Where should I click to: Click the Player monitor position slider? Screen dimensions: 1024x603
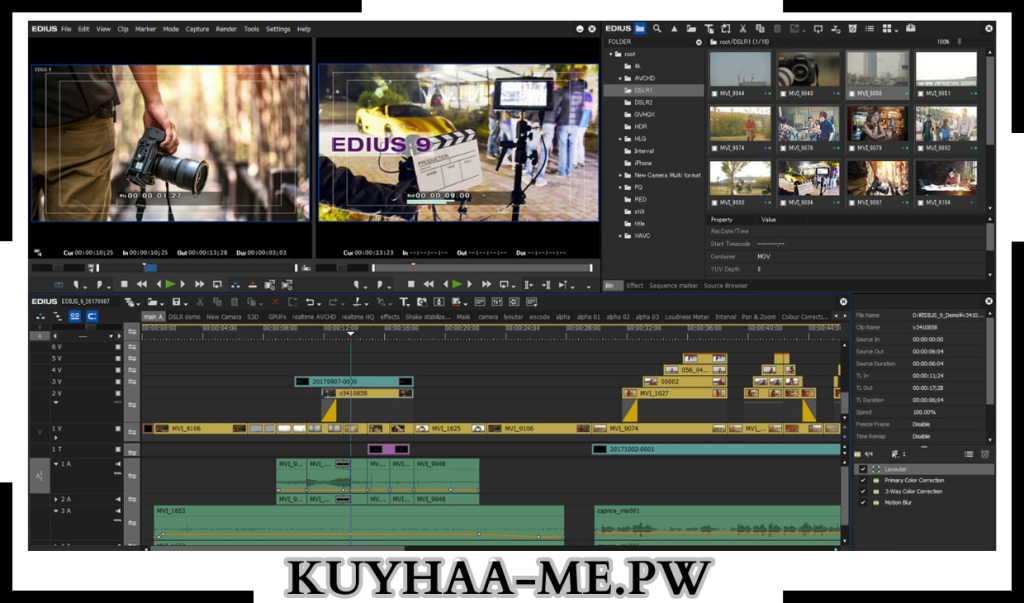click(196, 268)
